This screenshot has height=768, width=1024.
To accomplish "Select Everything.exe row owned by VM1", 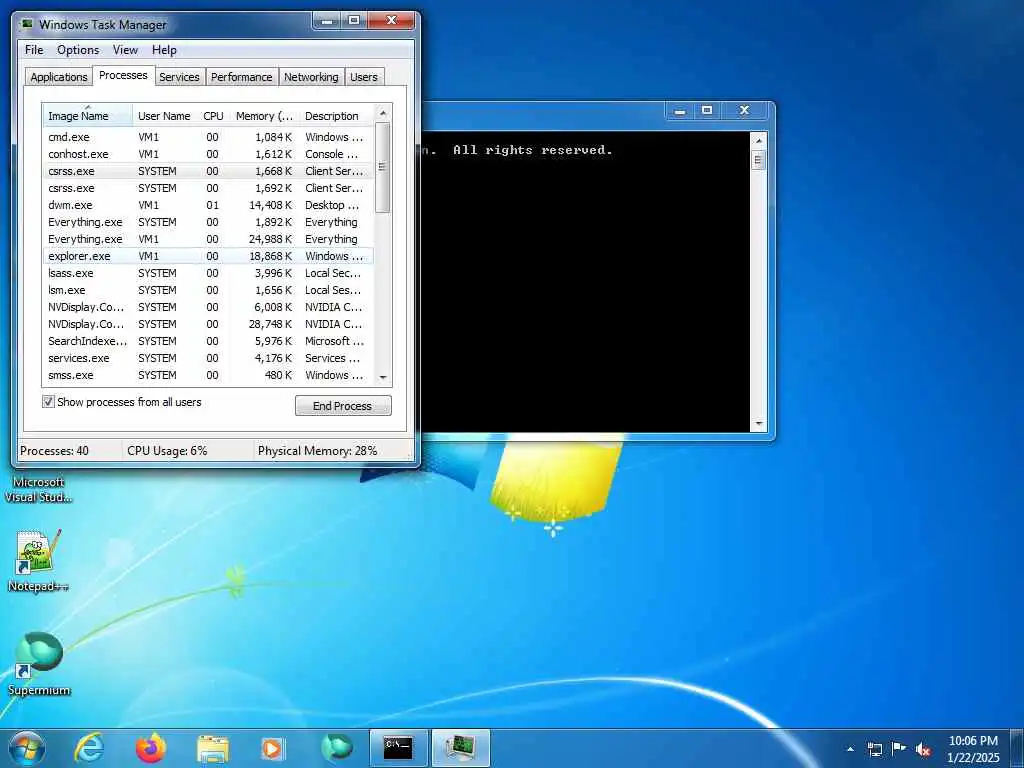I will click(208, 239).
